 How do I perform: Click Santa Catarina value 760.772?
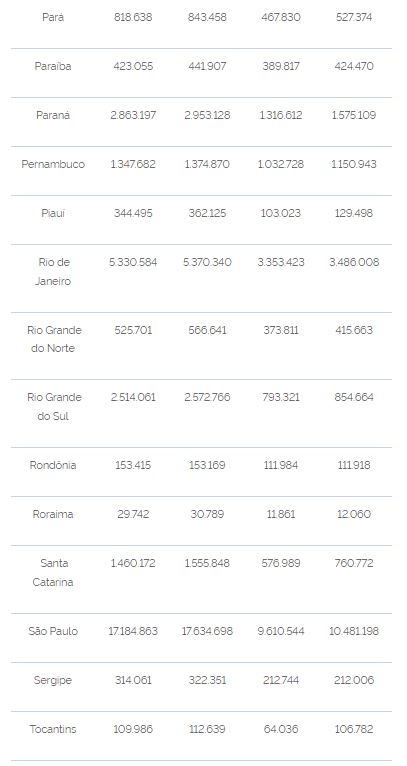354,563
